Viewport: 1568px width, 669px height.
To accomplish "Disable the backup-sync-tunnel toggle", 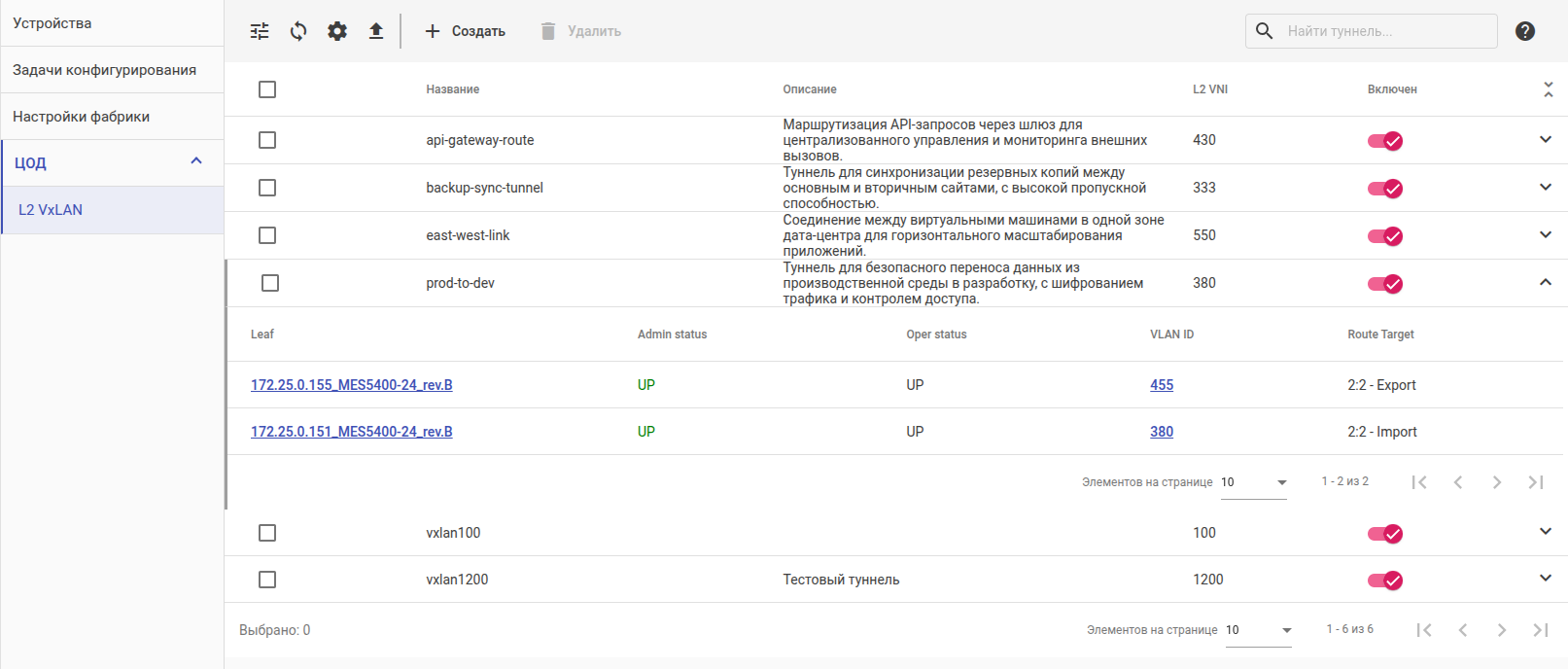I will coord(1385,189).
